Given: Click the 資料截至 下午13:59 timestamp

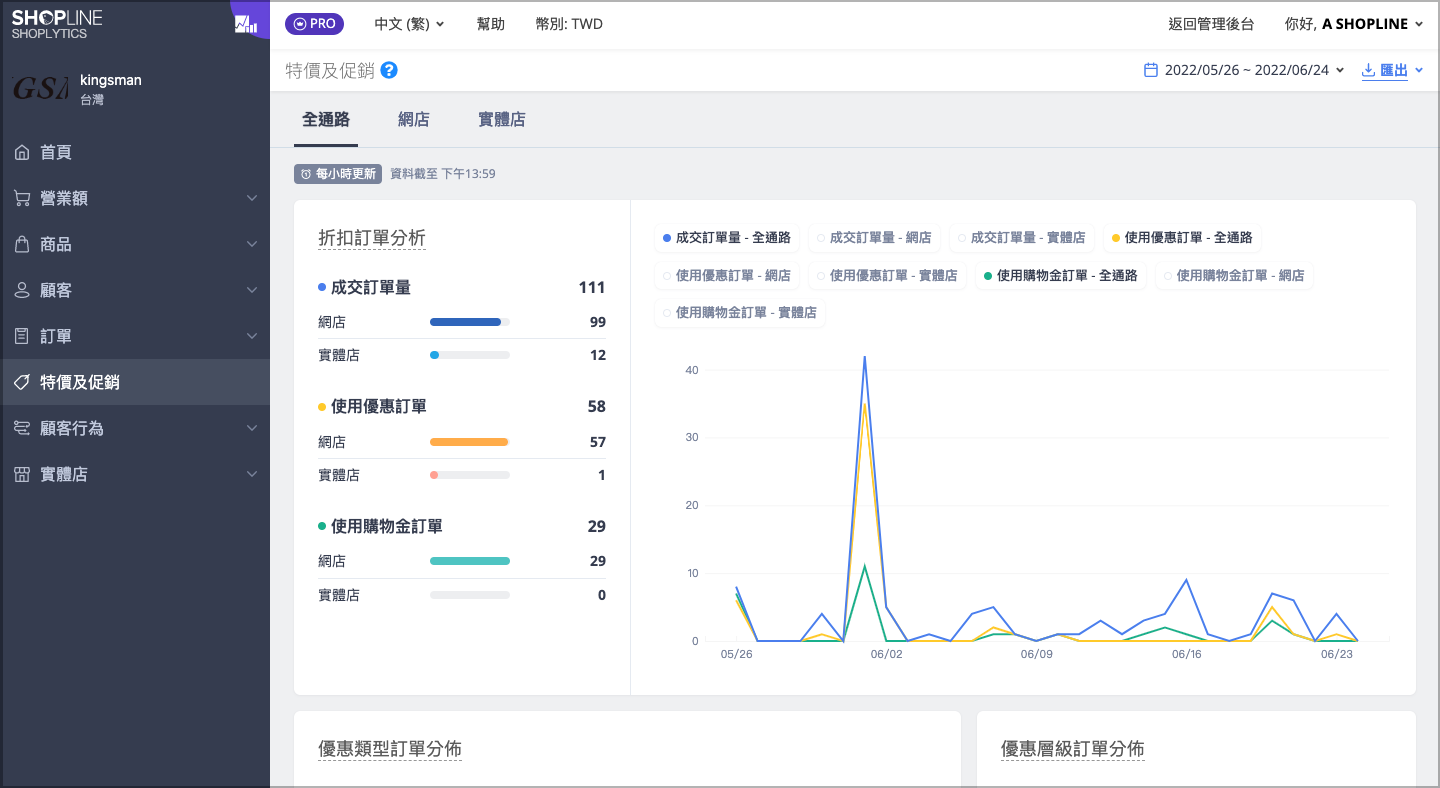Looking at the screenshot, I should pos(443,174).
